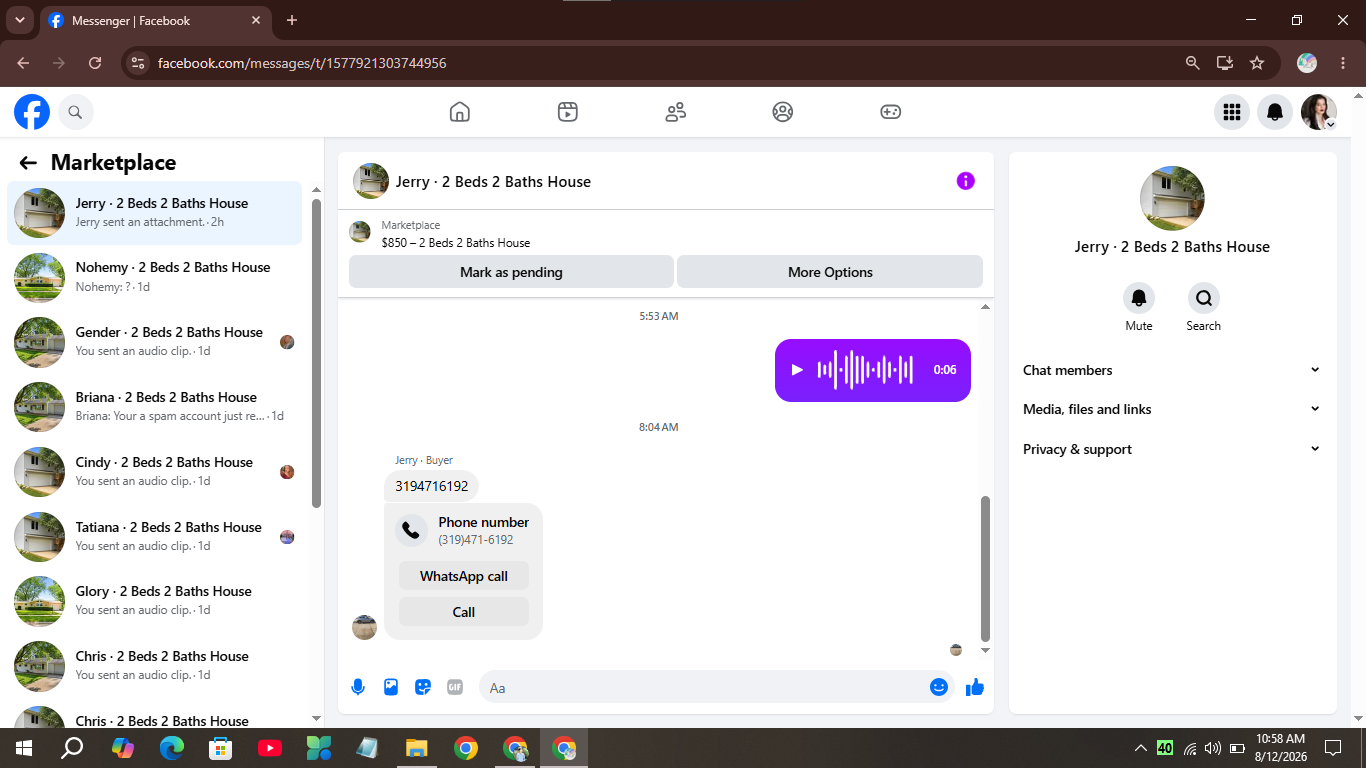Open the account profile picture menu
This screenshot has height=768, width=1366.
pyautogui.click(x=1318, y=112)
